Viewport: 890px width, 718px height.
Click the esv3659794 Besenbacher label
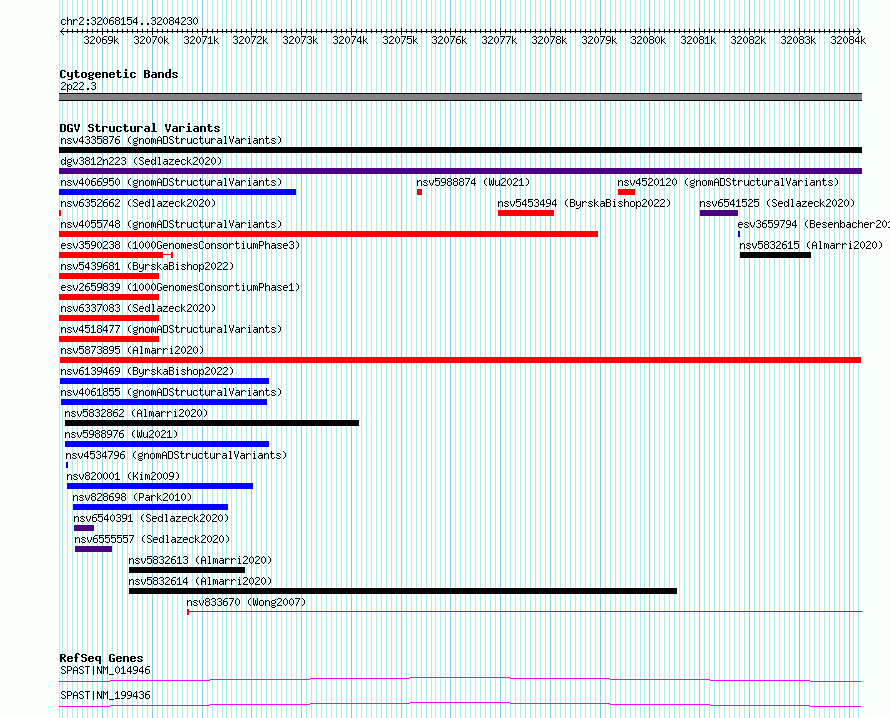click(x=813, y=224)
